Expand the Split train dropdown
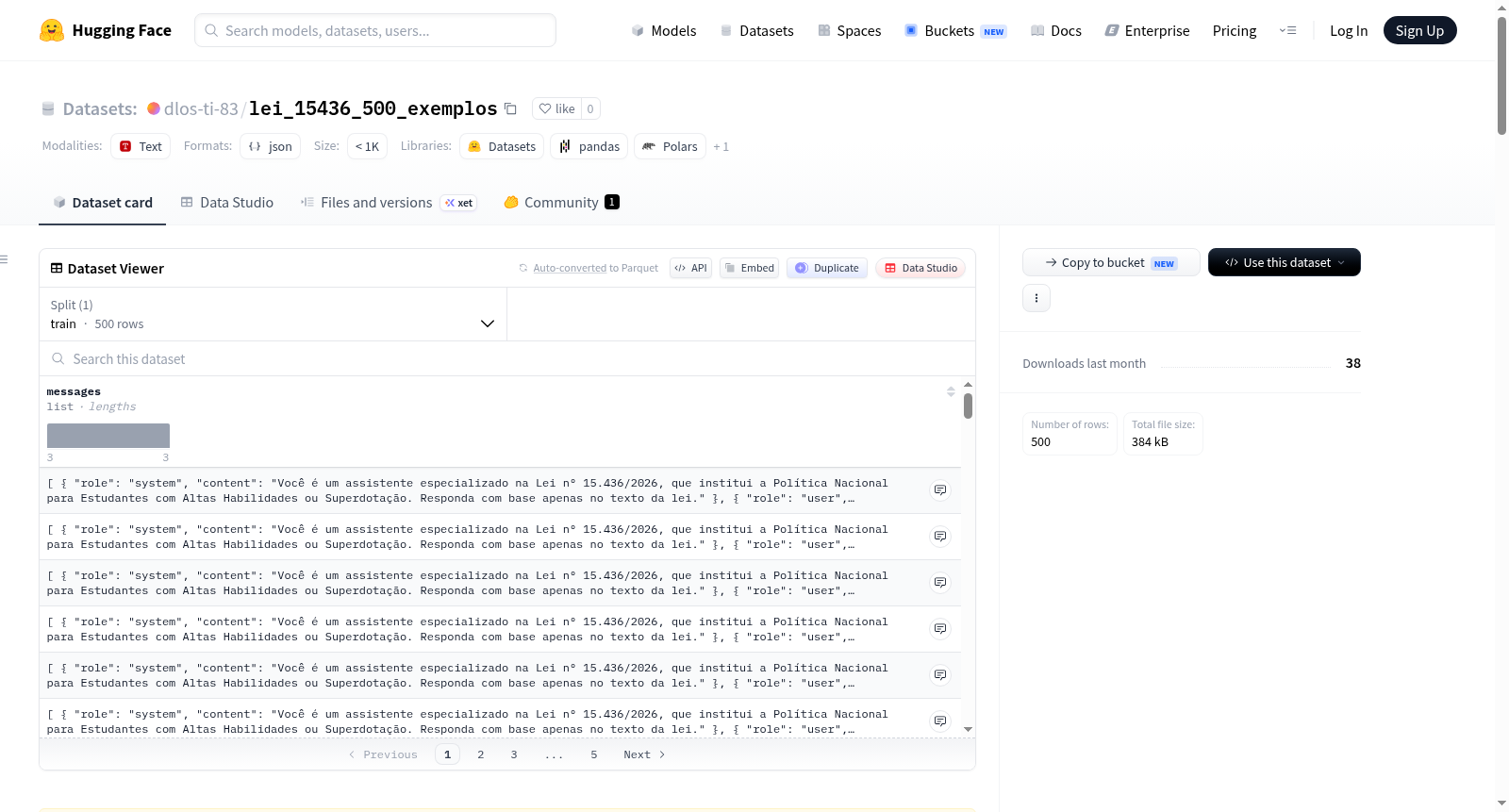 [x=274, y=314]
